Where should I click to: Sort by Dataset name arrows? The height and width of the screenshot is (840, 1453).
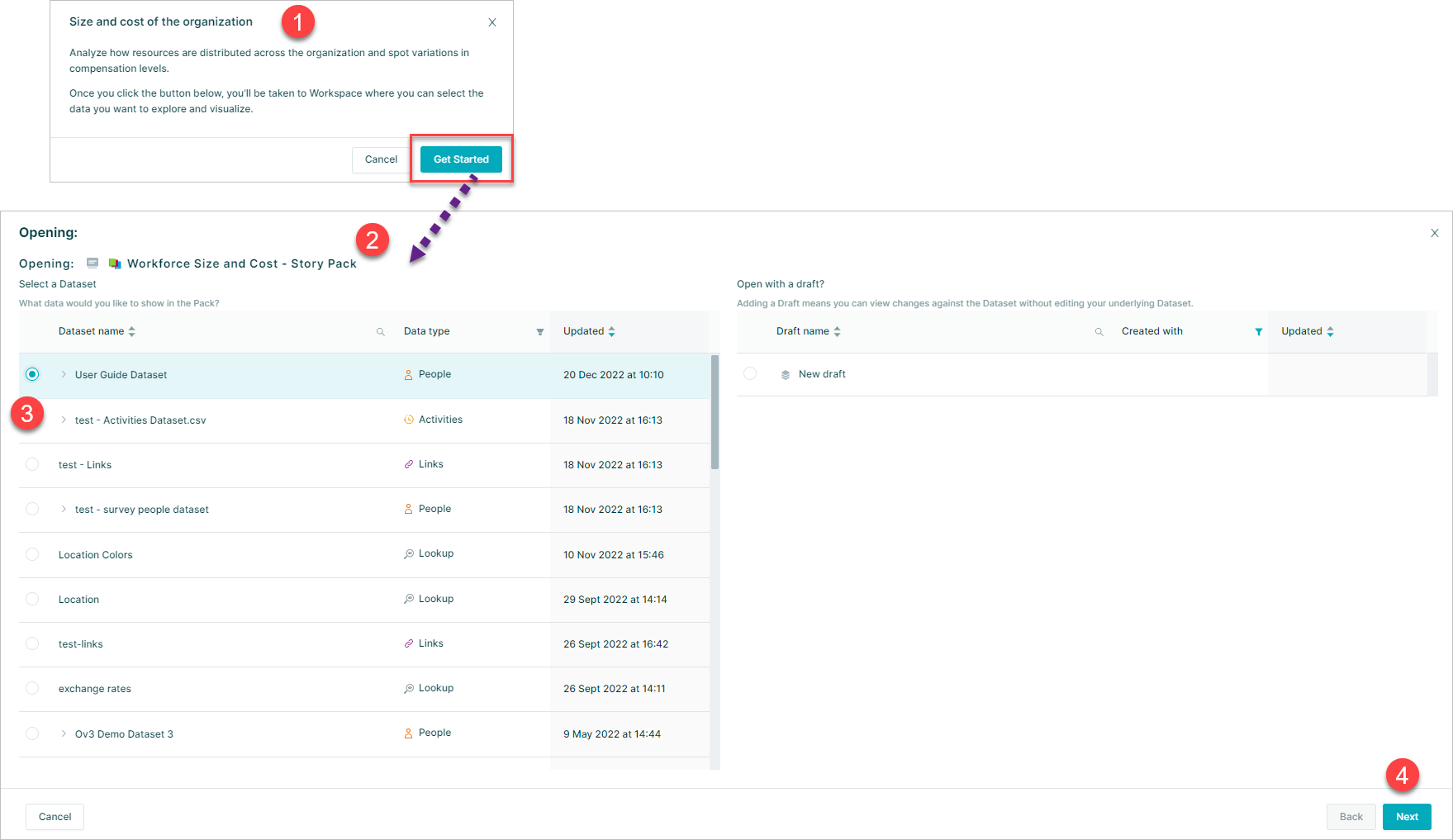pos(132,332)
